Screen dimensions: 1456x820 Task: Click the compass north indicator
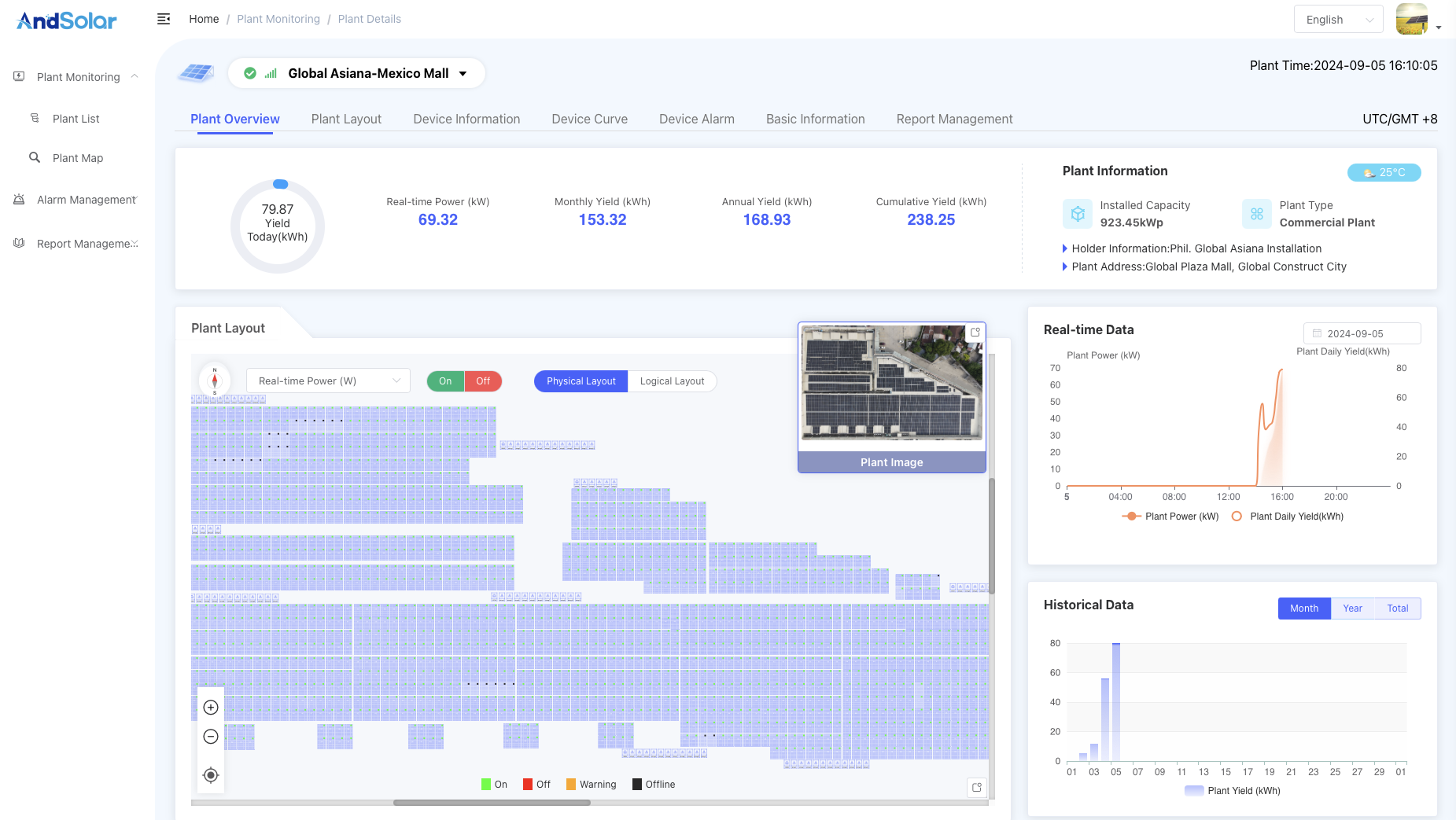(x=215, y=381)
